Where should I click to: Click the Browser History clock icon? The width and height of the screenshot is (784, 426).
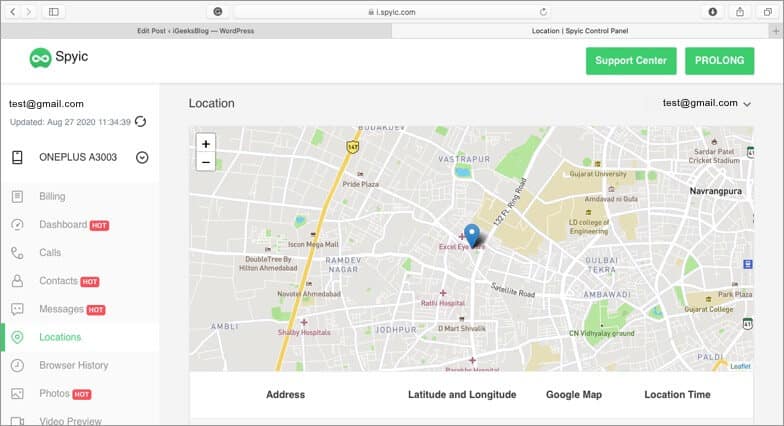pyautogui.click(x=17, y=366)
